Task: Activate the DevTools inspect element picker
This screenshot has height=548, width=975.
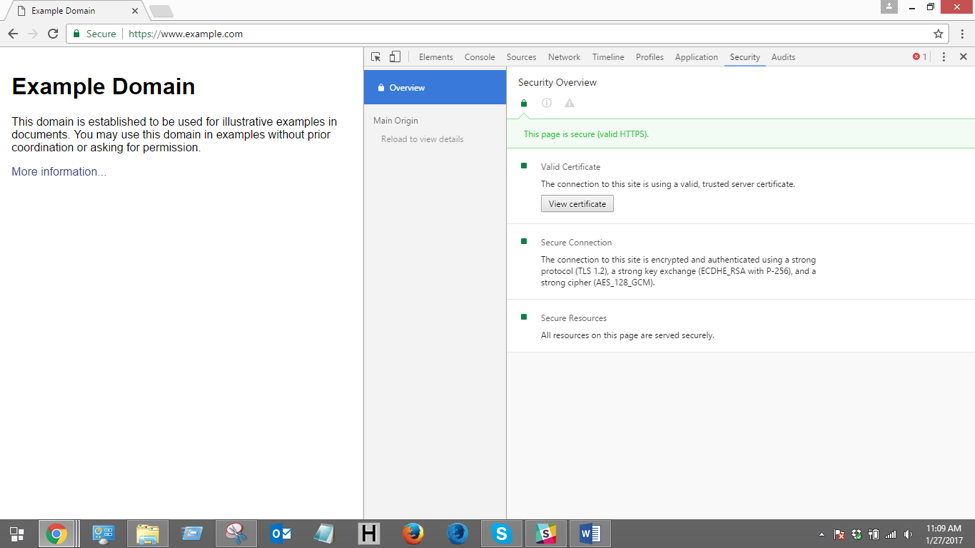Action: [x=376, y=57]
